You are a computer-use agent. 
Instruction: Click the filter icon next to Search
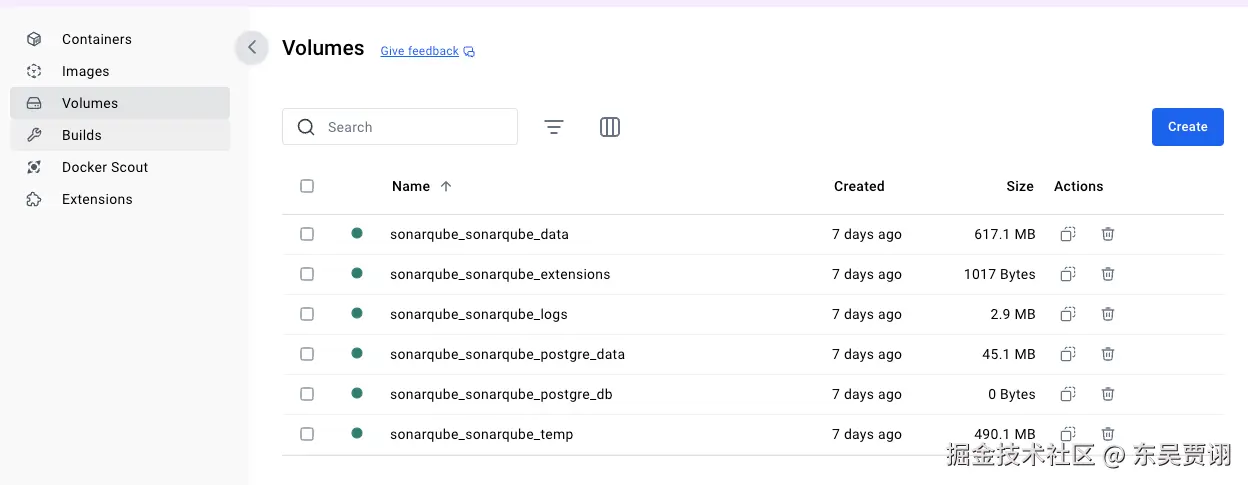(554, 127)
